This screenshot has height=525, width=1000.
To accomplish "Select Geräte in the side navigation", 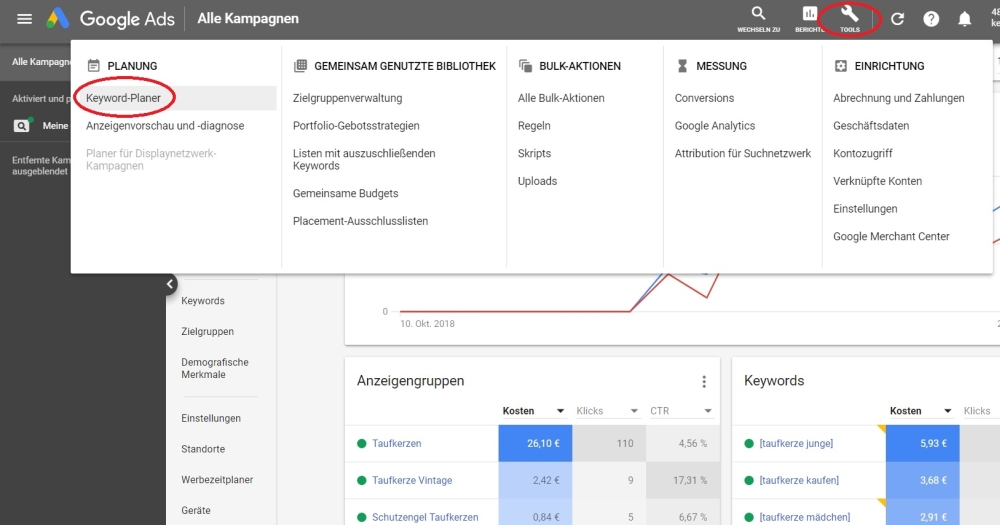I will [196, 510].
